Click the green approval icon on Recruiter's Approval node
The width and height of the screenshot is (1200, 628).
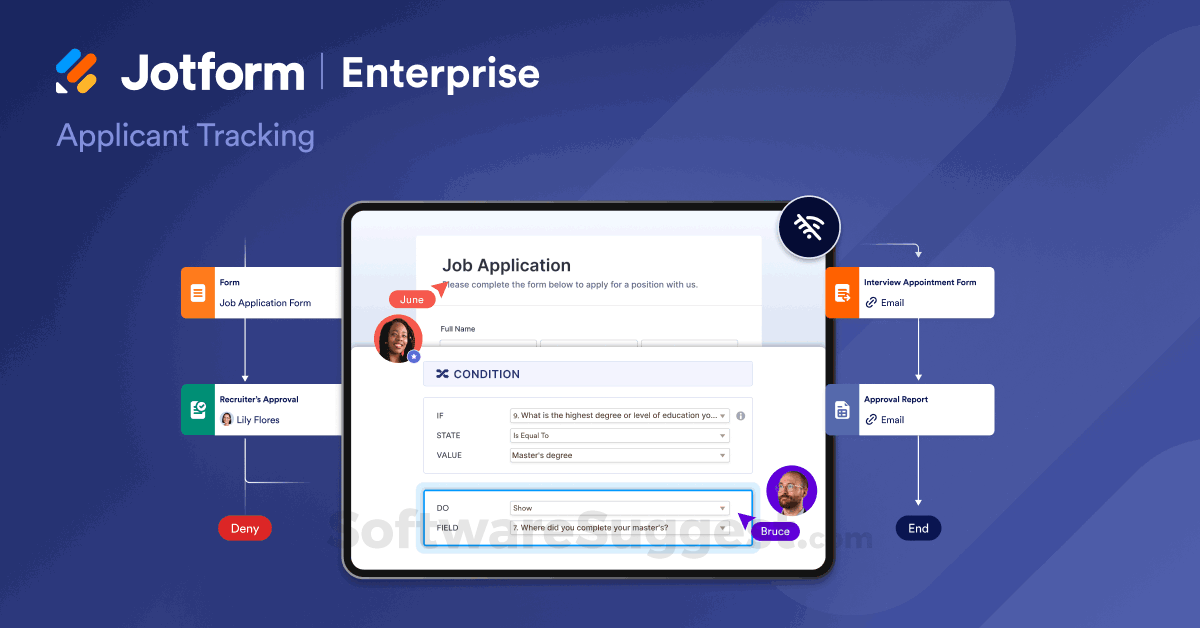(197, 409)
